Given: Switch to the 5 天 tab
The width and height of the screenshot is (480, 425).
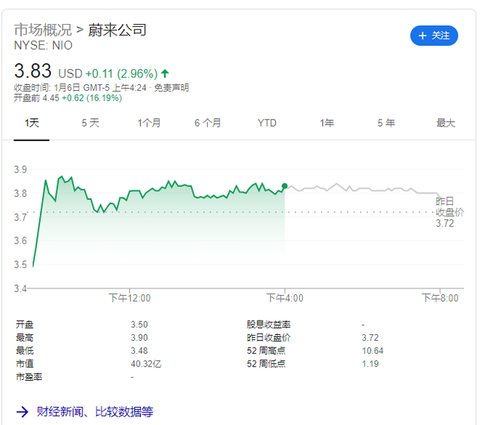Looking at the screenshot, I should 90,123.
